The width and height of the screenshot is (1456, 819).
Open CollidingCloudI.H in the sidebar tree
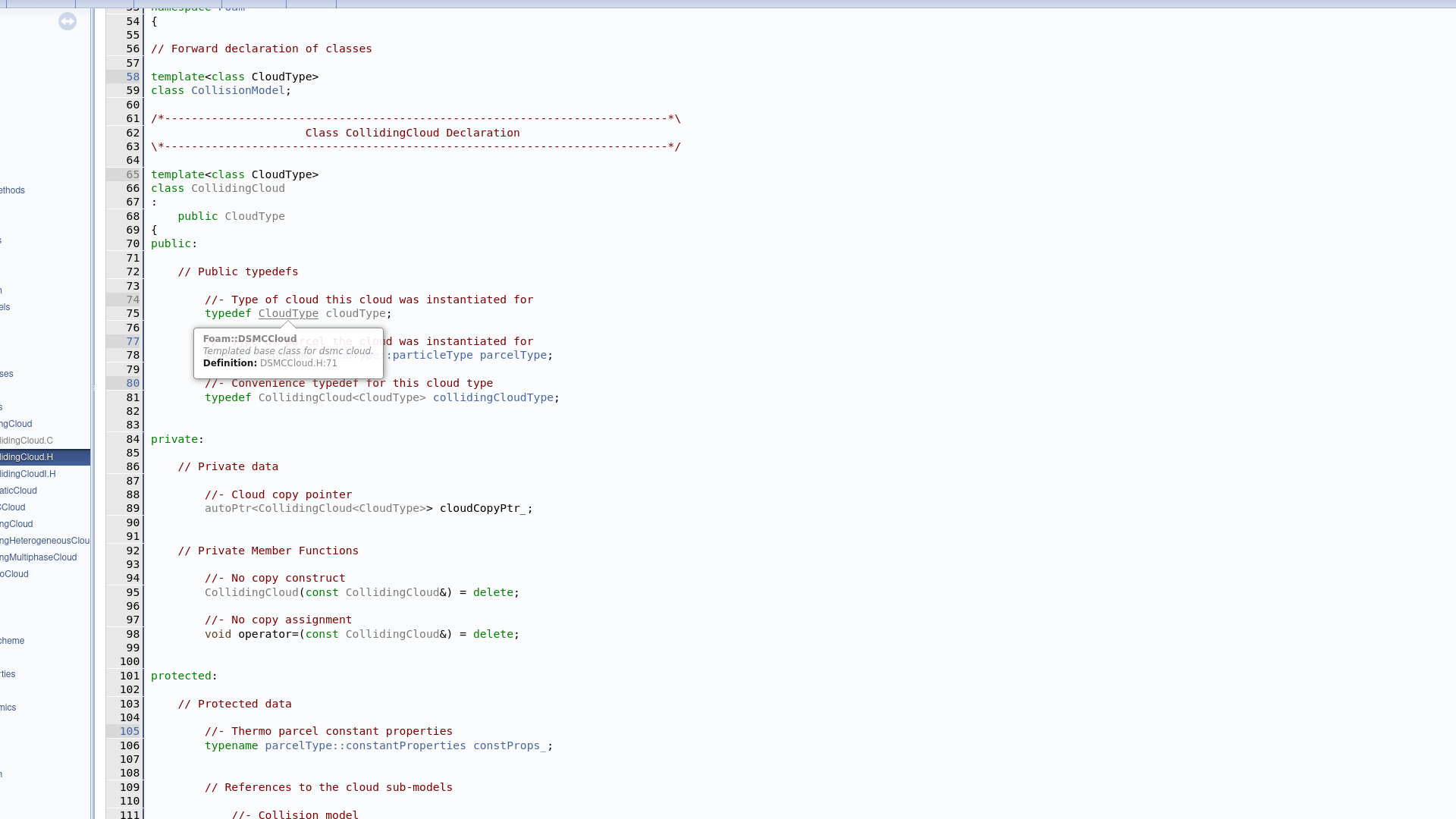click(x=29, y=474)
